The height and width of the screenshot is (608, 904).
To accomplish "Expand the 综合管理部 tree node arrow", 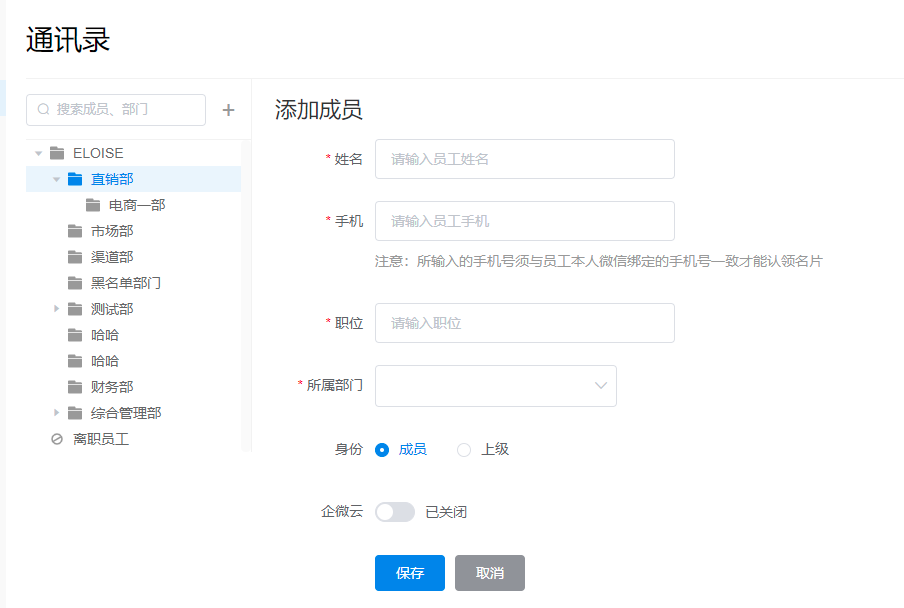I will coord(57,413).
